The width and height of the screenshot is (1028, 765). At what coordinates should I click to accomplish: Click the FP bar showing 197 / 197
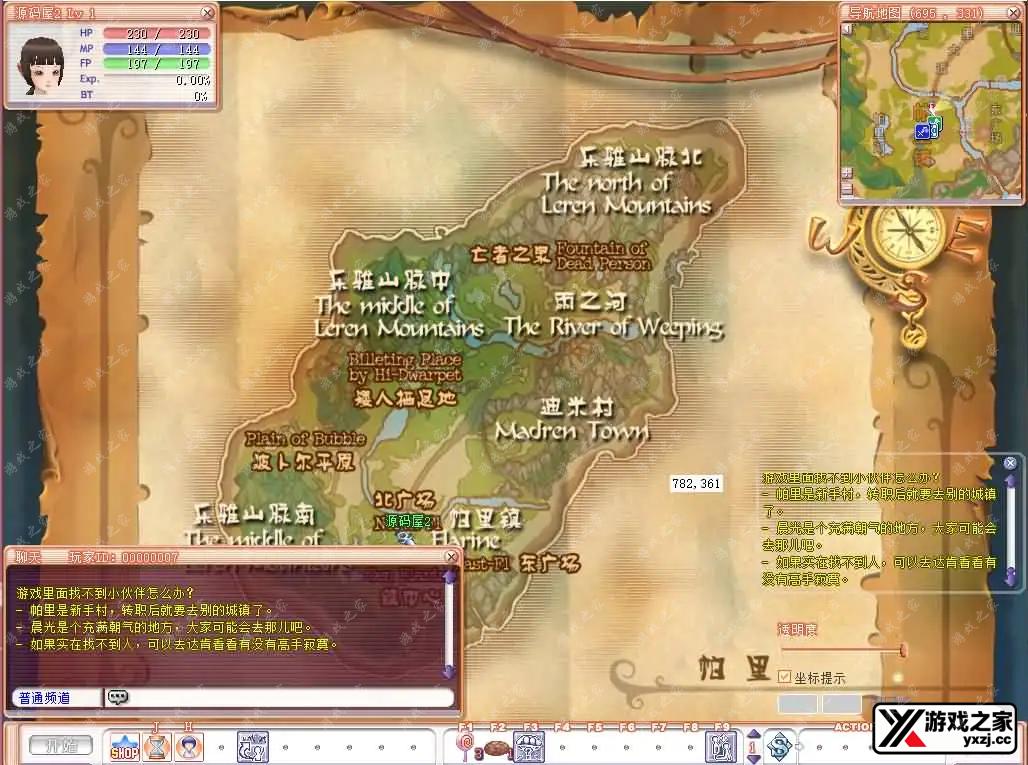click(x=157, y=64)
